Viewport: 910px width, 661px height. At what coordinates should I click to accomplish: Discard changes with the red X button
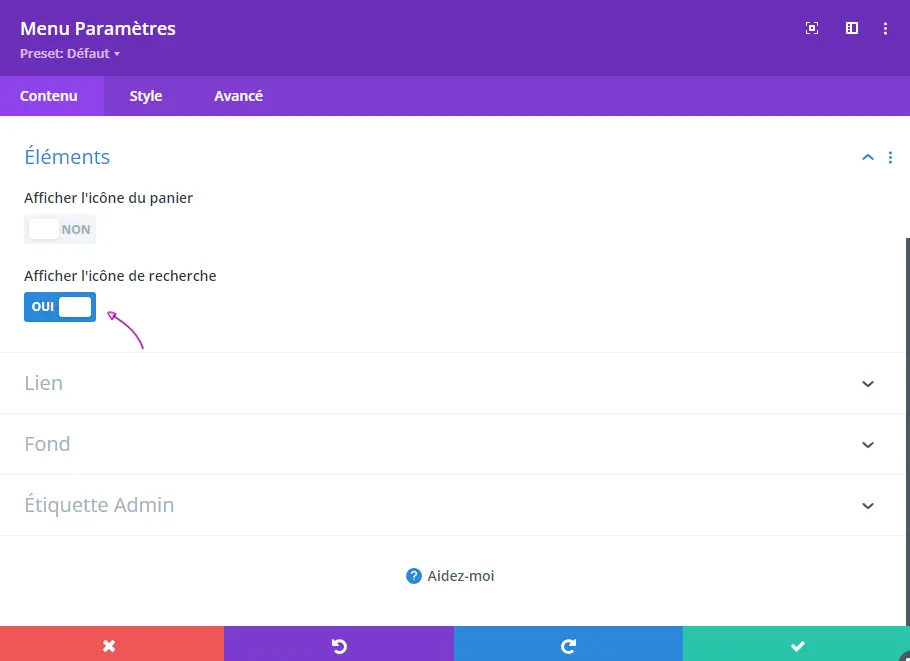click(111, 645)
